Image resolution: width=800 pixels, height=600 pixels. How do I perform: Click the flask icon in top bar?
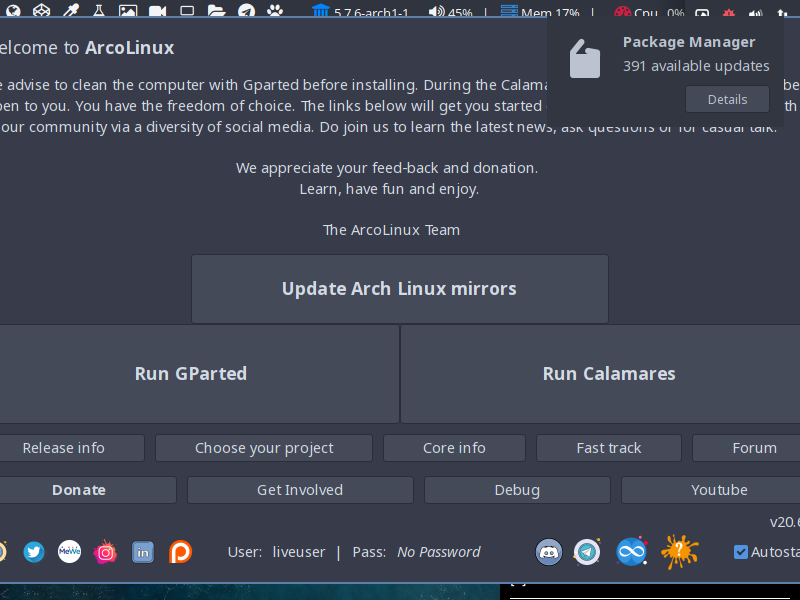point(98,10)
